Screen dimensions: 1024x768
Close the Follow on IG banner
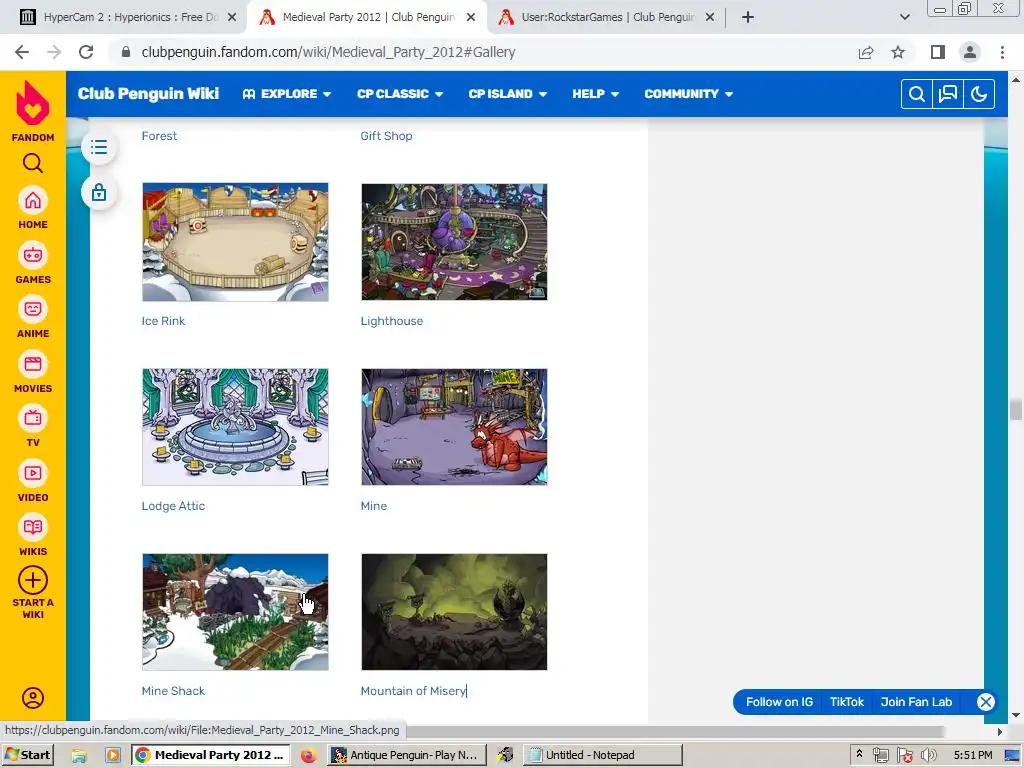pos(985,702)
